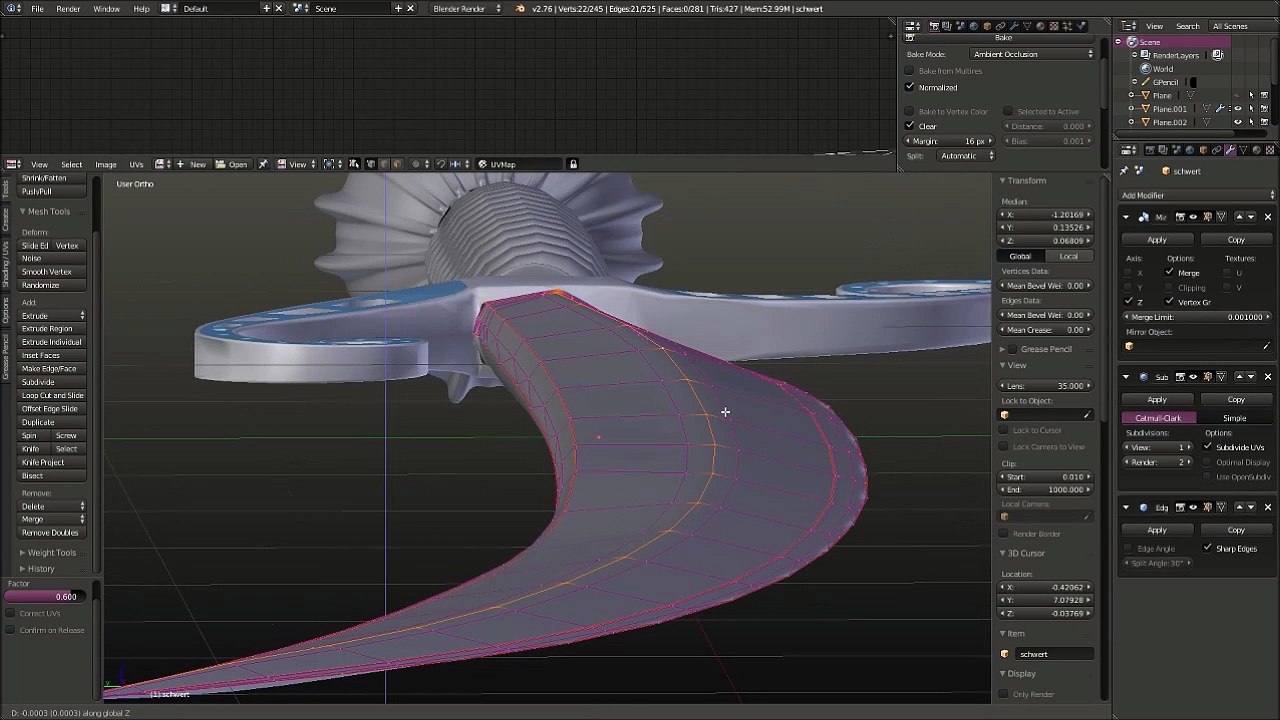Toggle Vertex Groups checkbox in Mirror modifier
The height and width of the screenshot is (720, 1280).
pos(1170,302)
